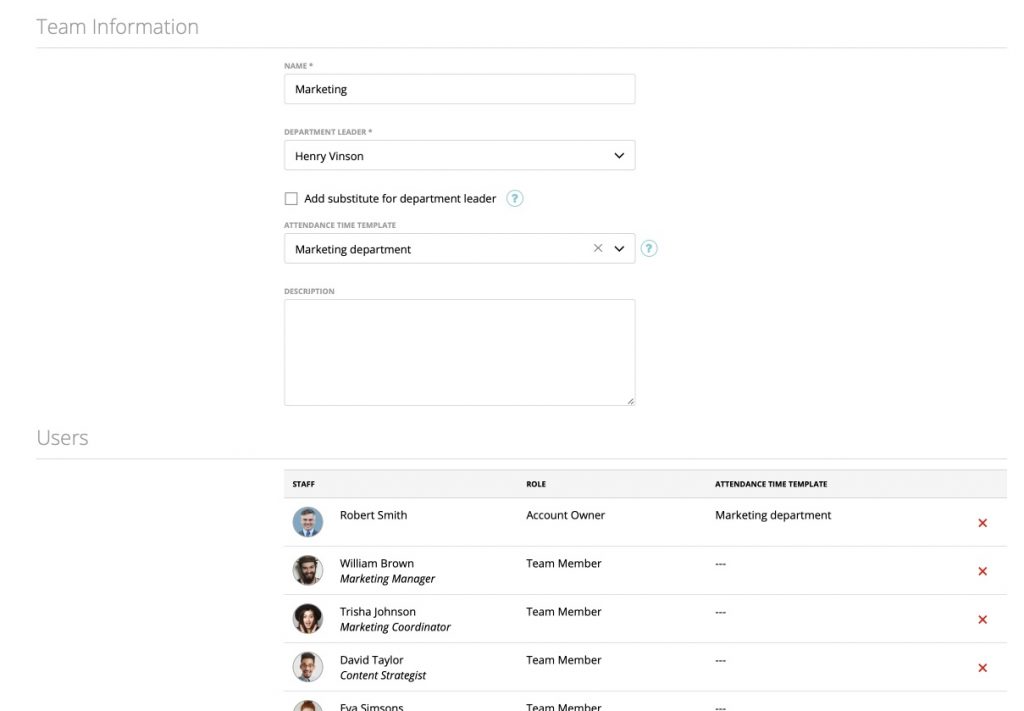
Task: Select Henry Vinson in the leader dropdown
Action: [459, 155]
